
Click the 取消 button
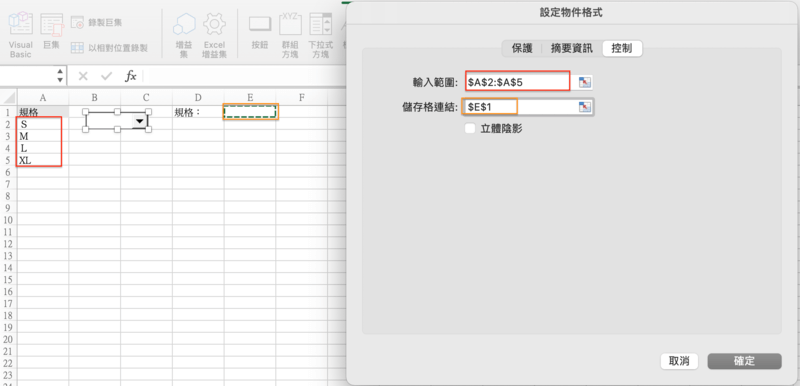(679, 361)
